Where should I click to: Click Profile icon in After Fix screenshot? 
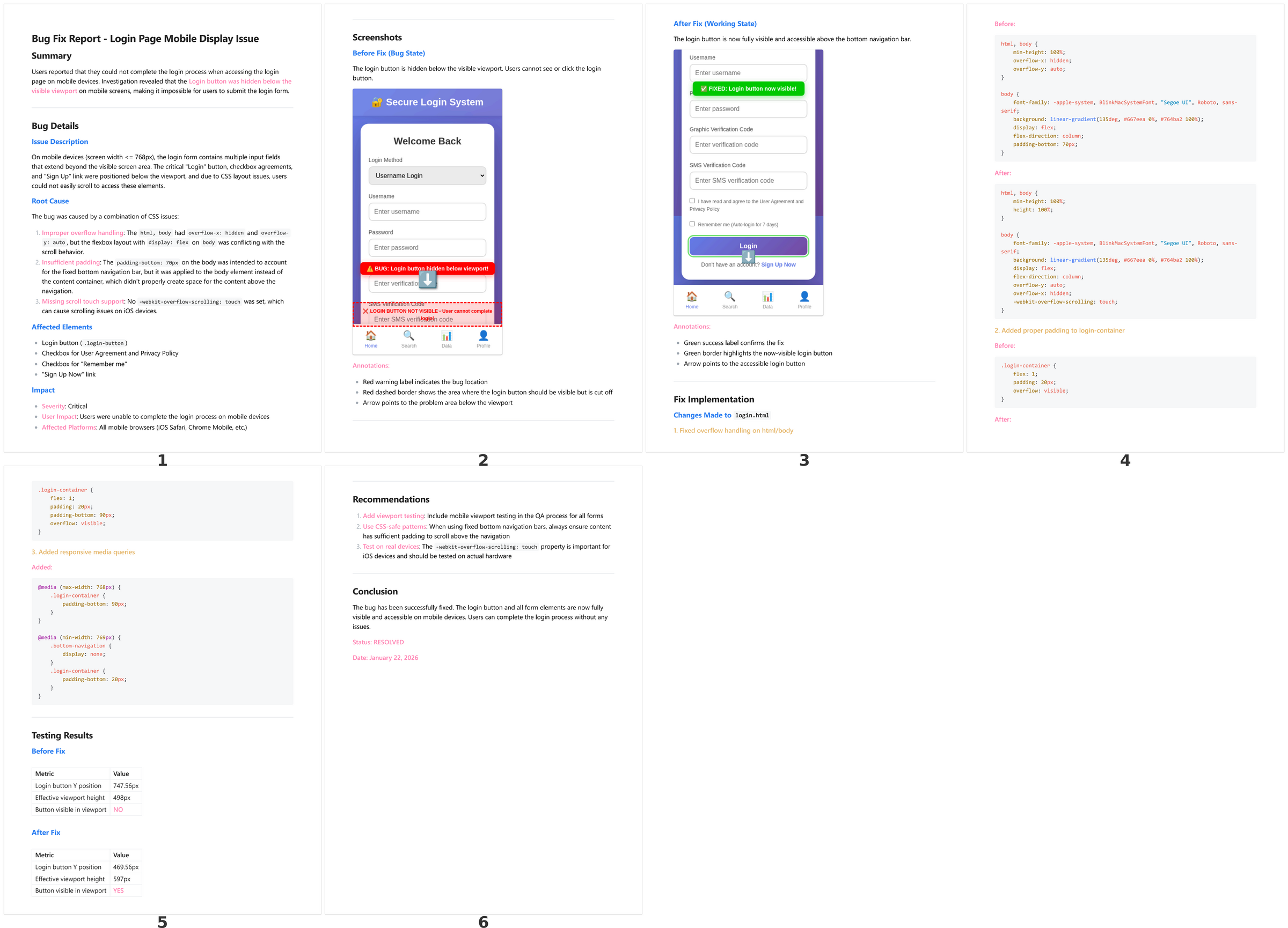(804, 296)
